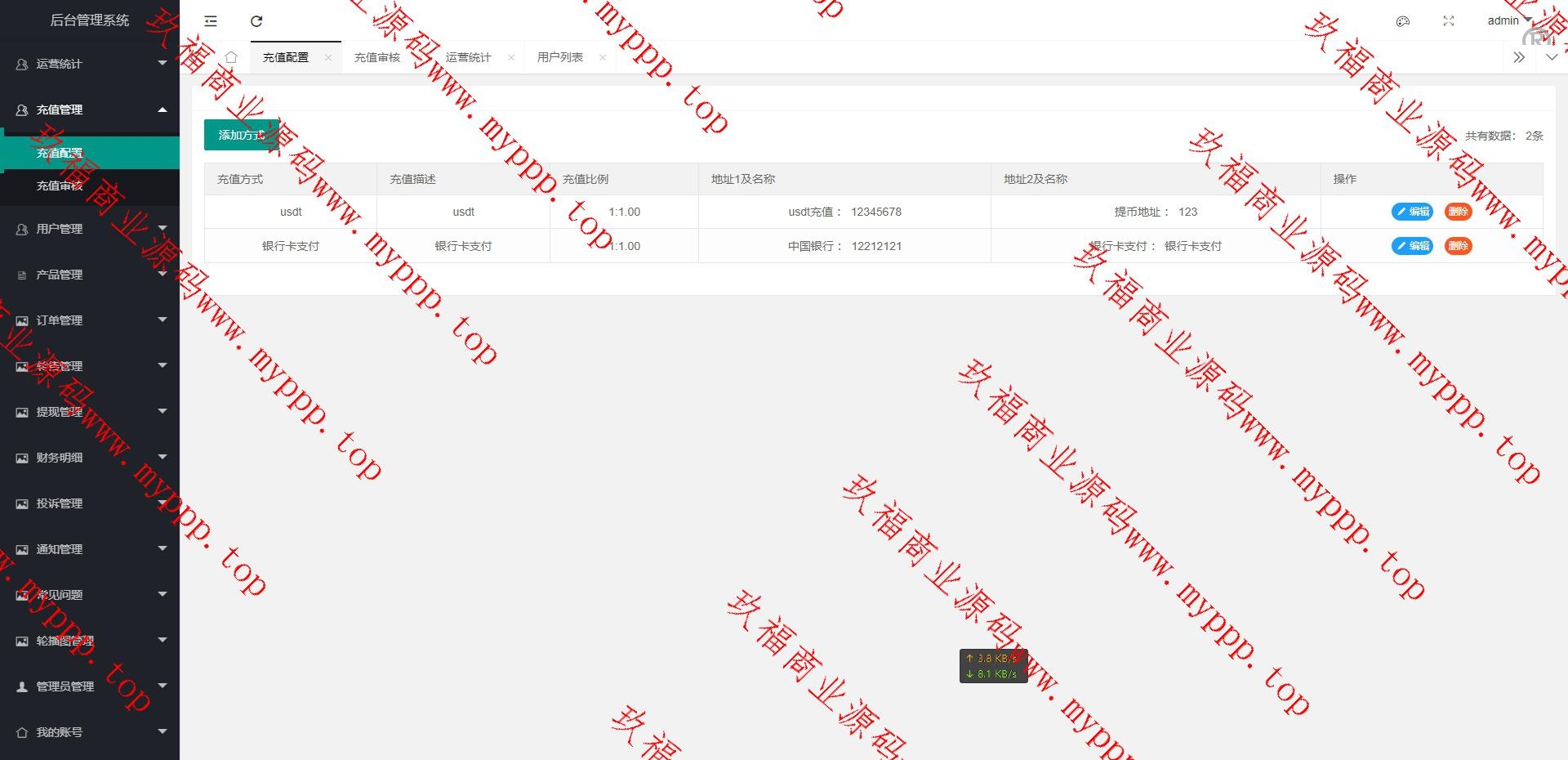
Task: Close the 用户列表 tab
Action: (603, 57)
